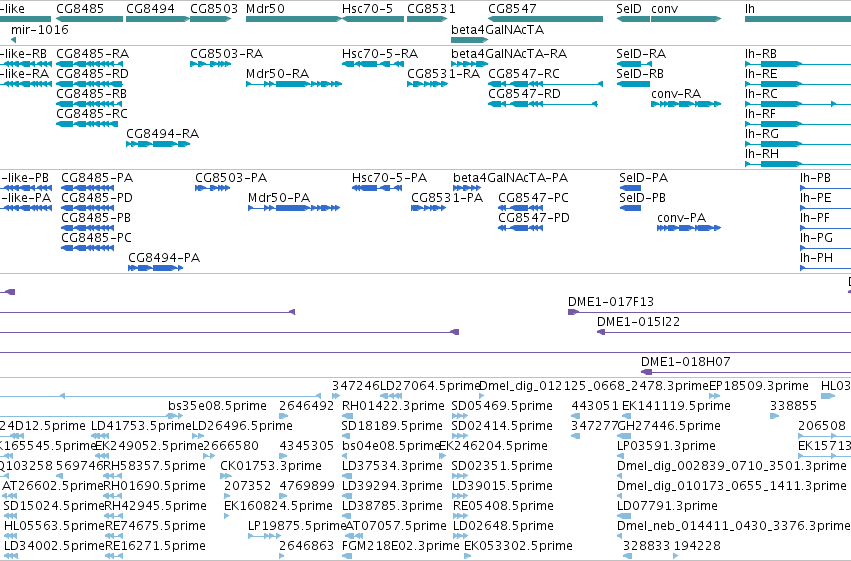Click protein Ih-PH
Viewport: 851px width, 561px height.
tap(825, 269)
